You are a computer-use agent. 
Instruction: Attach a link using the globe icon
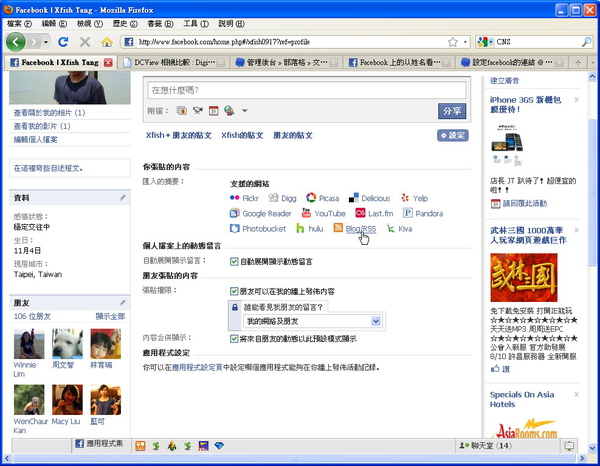coord(229,111)
